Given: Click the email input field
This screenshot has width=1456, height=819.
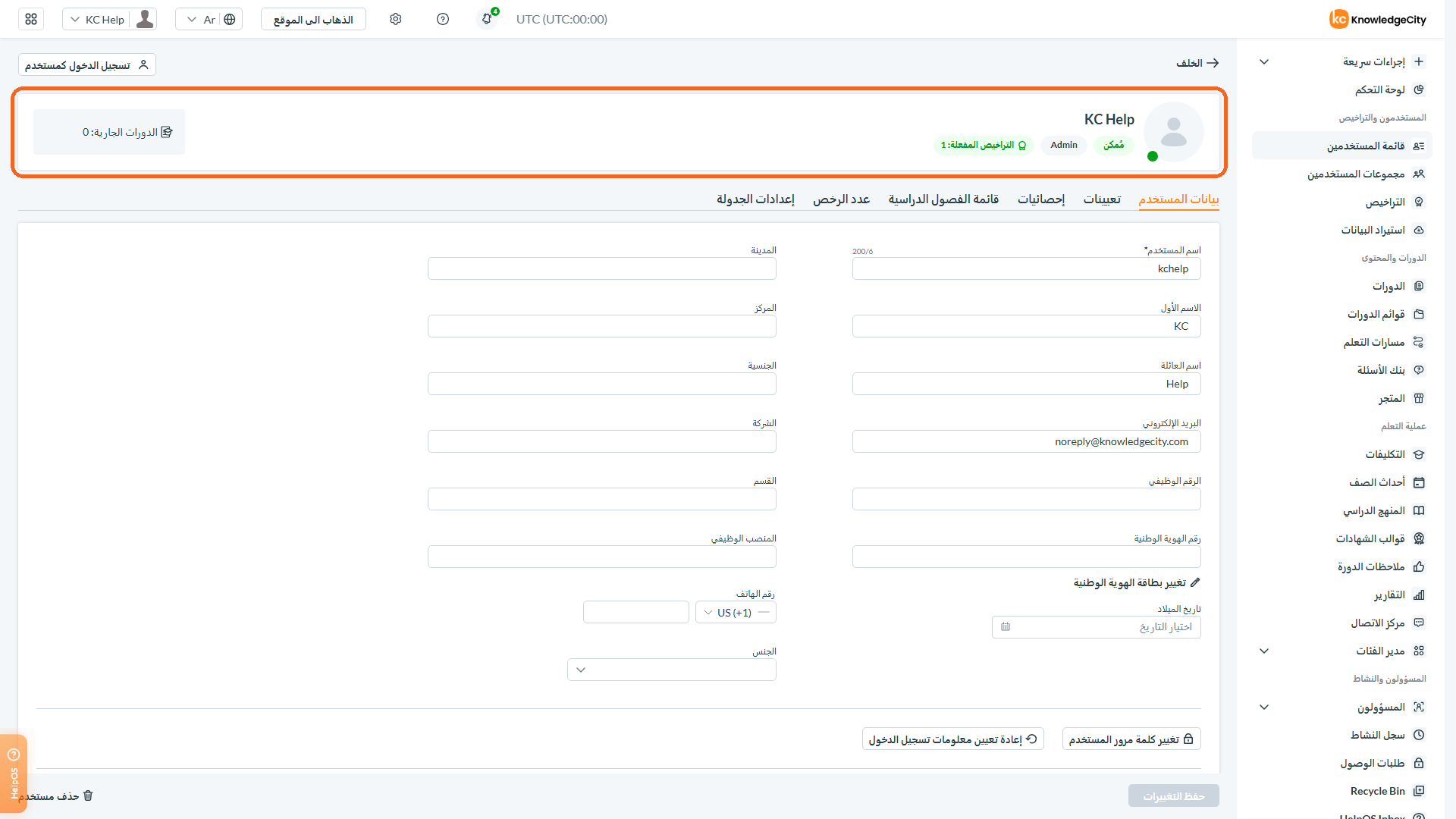Looking at the screenshot, I should tap(1026, 441).
